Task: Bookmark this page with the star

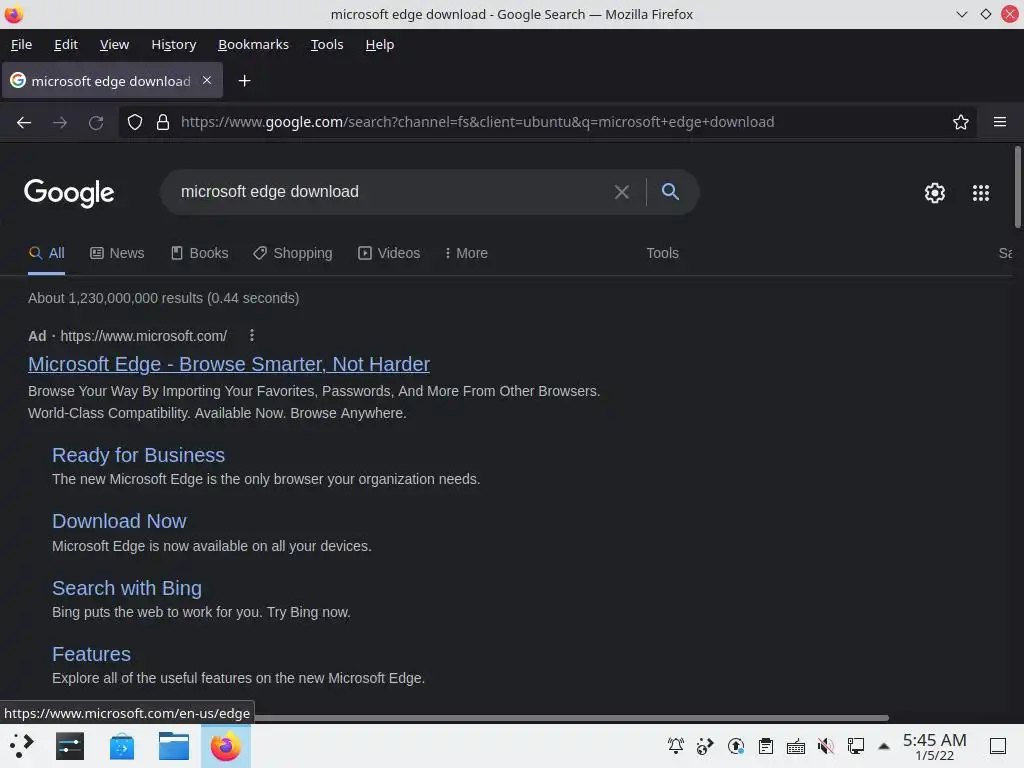Action: tap(961, 122)
